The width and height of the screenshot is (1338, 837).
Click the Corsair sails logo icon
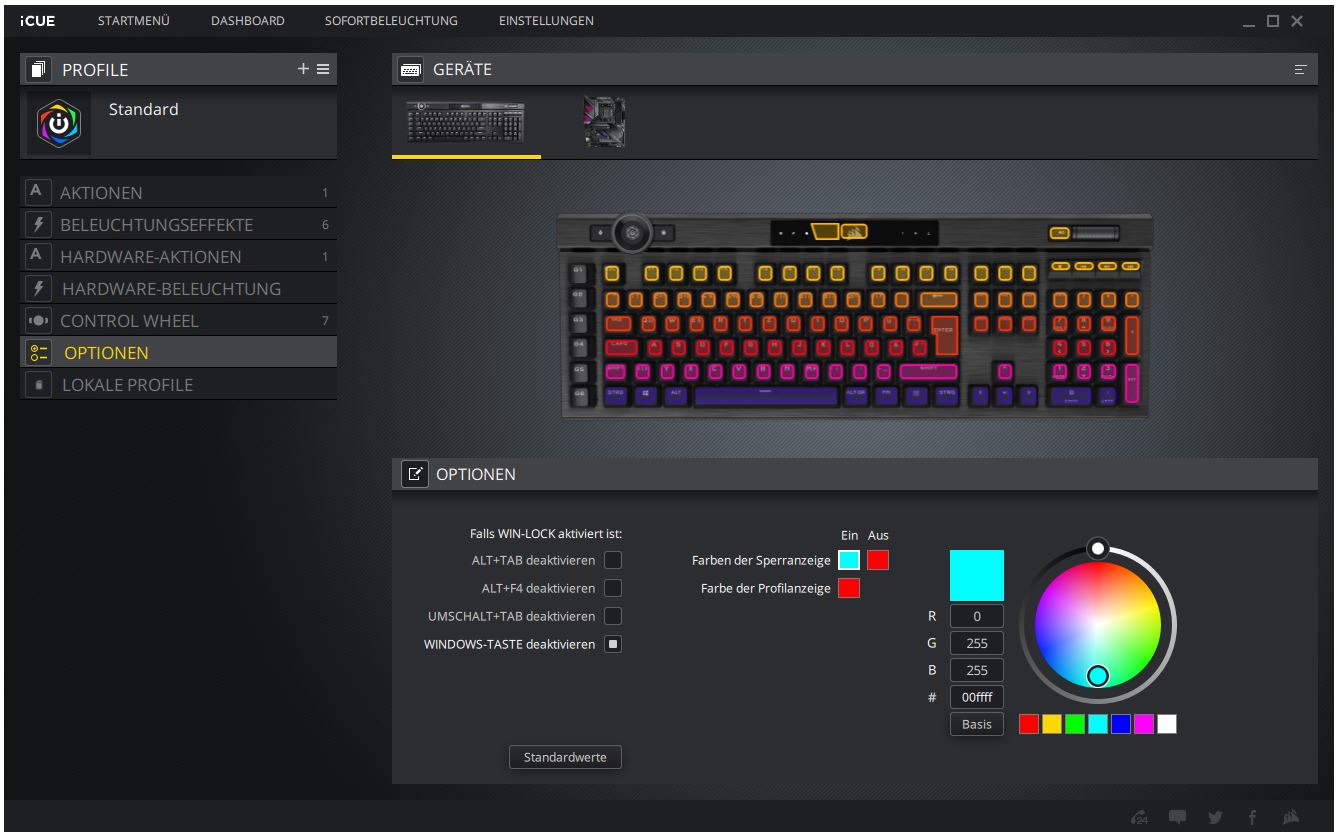[x=1291, y=817]
